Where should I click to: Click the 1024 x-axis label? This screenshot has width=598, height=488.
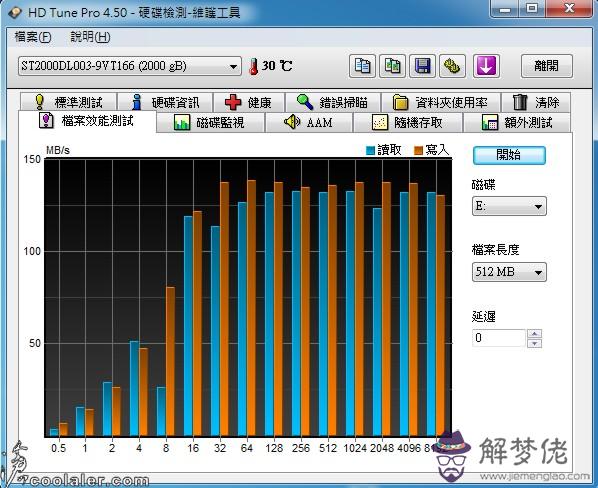point(355,448)
